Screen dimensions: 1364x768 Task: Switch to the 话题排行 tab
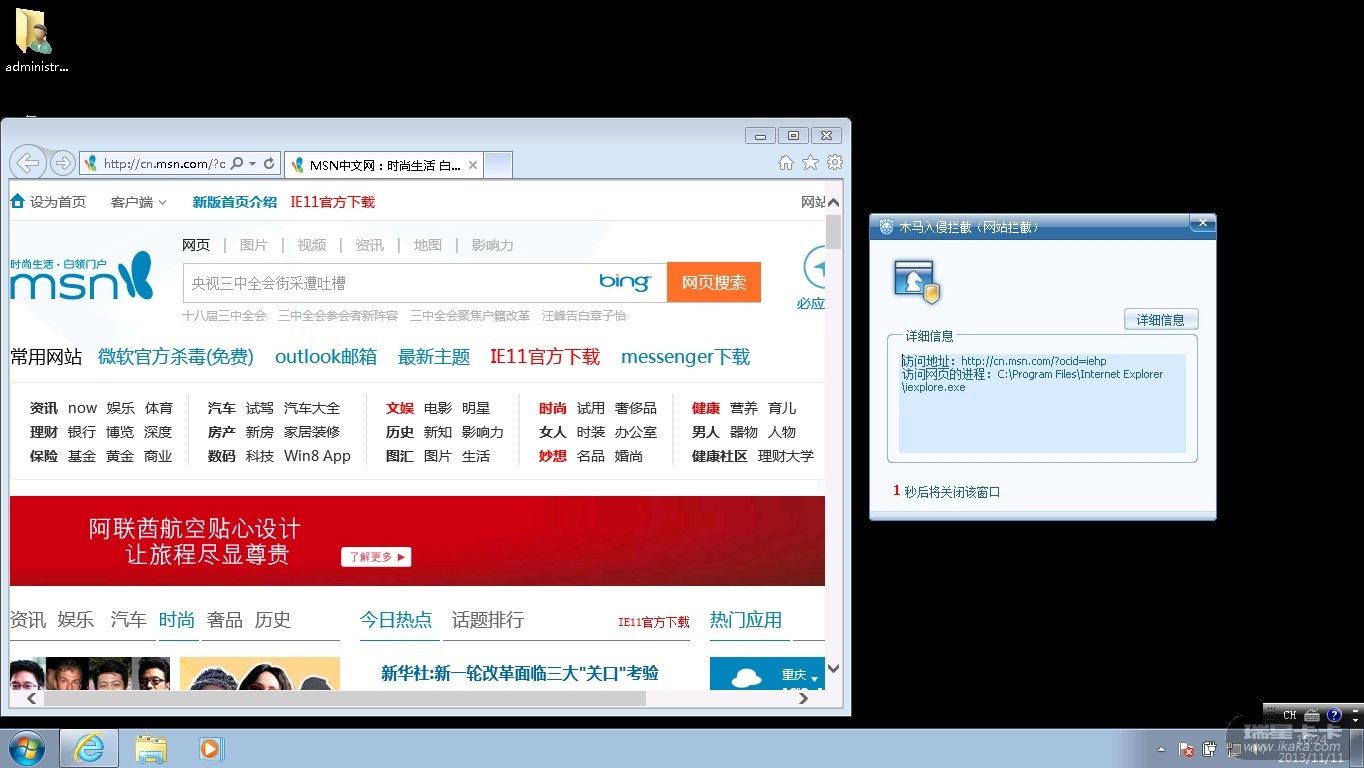[x=488, y=620]
